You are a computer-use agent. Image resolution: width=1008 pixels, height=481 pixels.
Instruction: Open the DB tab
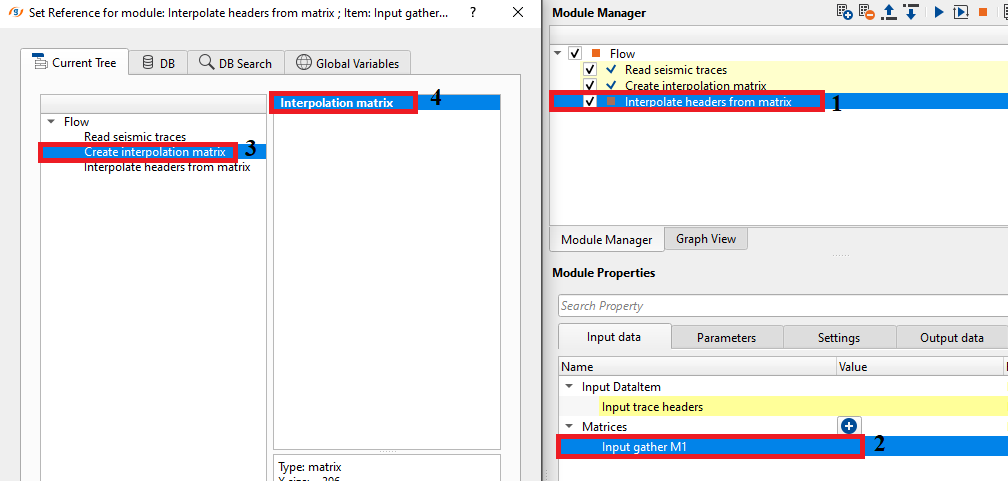click(x=158, y=63)
